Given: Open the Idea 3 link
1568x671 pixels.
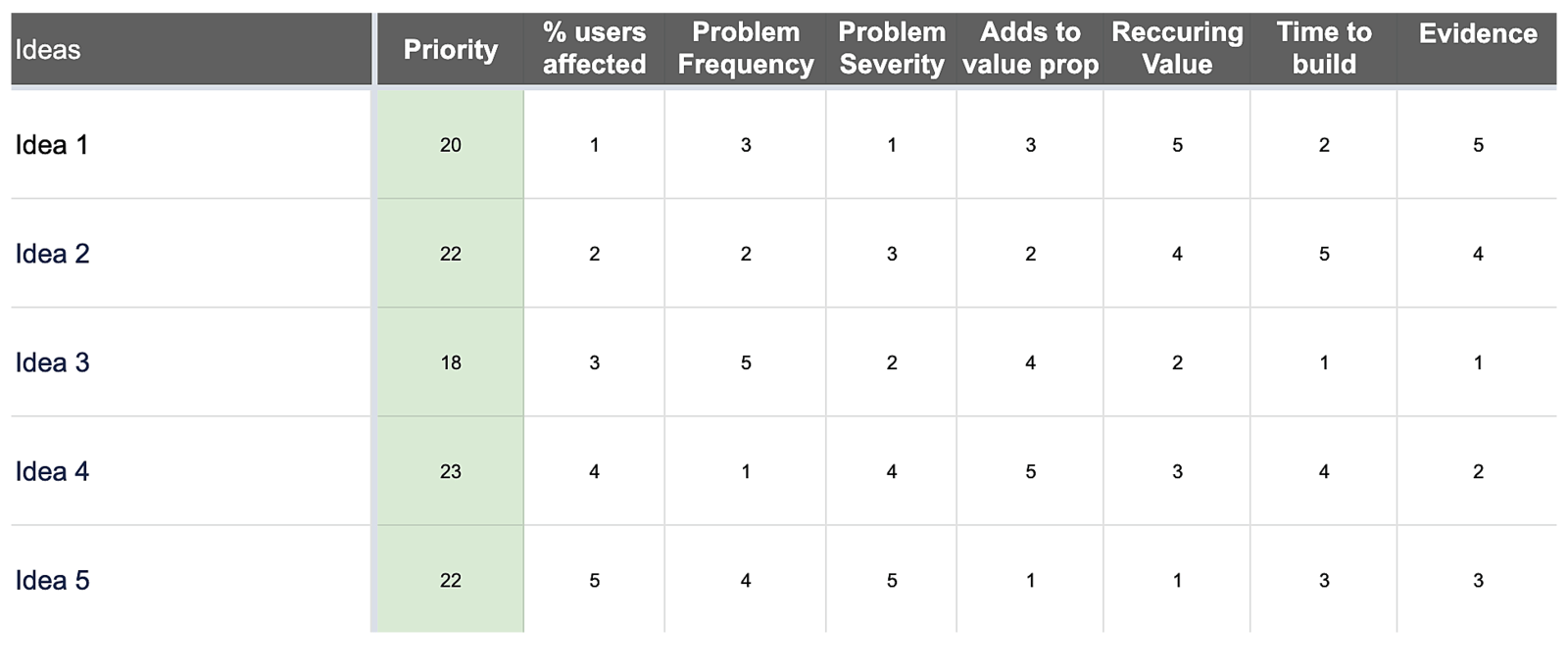Looking at the screenshot, I should click(x=53, y=362).
